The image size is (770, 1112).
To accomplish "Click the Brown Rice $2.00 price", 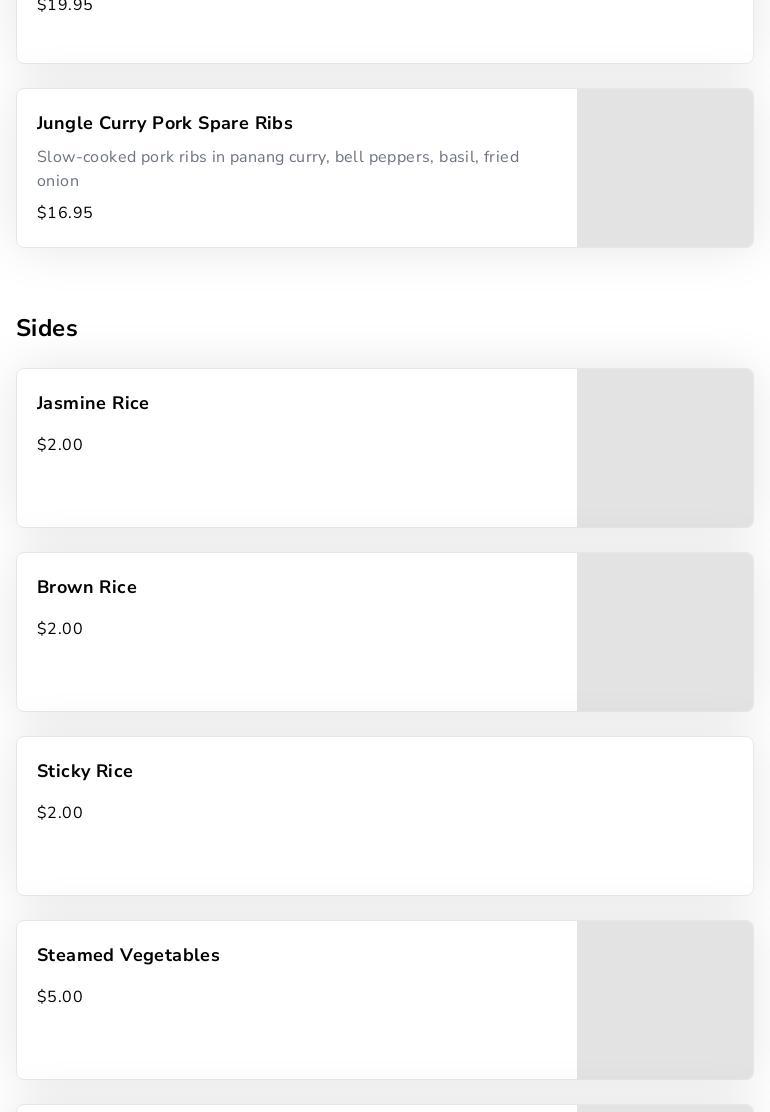I will [60, 629].
